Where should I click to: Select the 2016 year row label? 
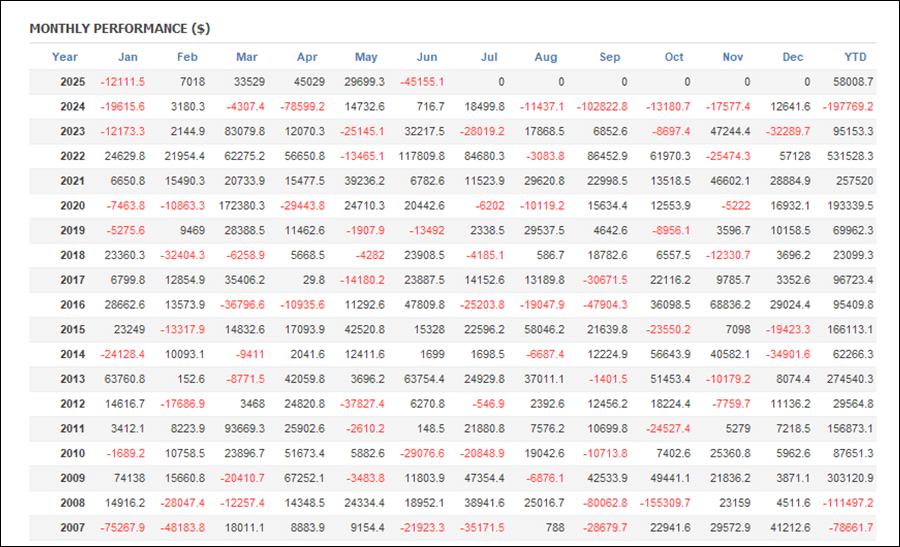(x=72, y=305)
